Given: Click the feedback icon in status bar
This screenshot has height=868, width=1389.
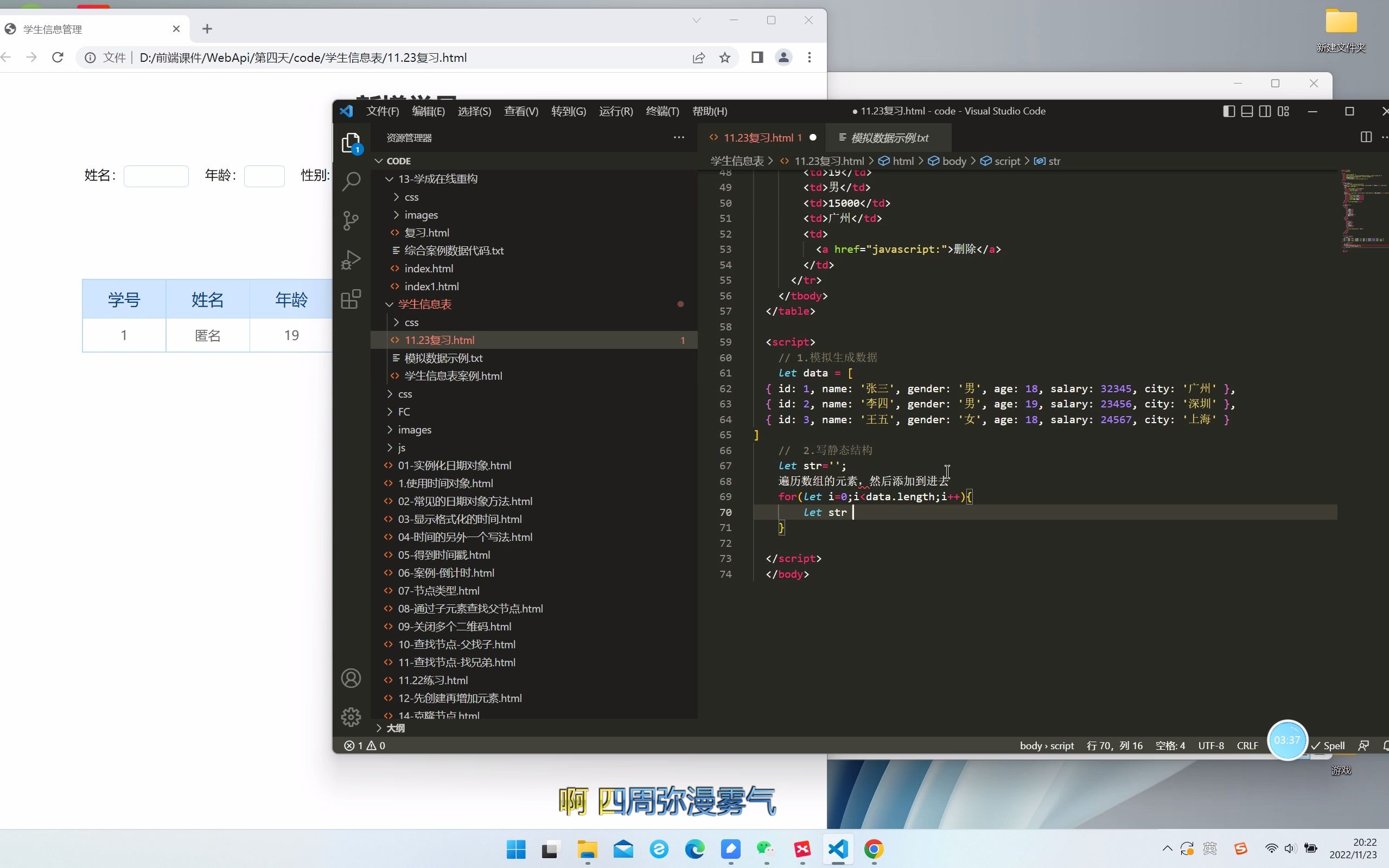Looking at the screenshot, I should click(1363, 745).
